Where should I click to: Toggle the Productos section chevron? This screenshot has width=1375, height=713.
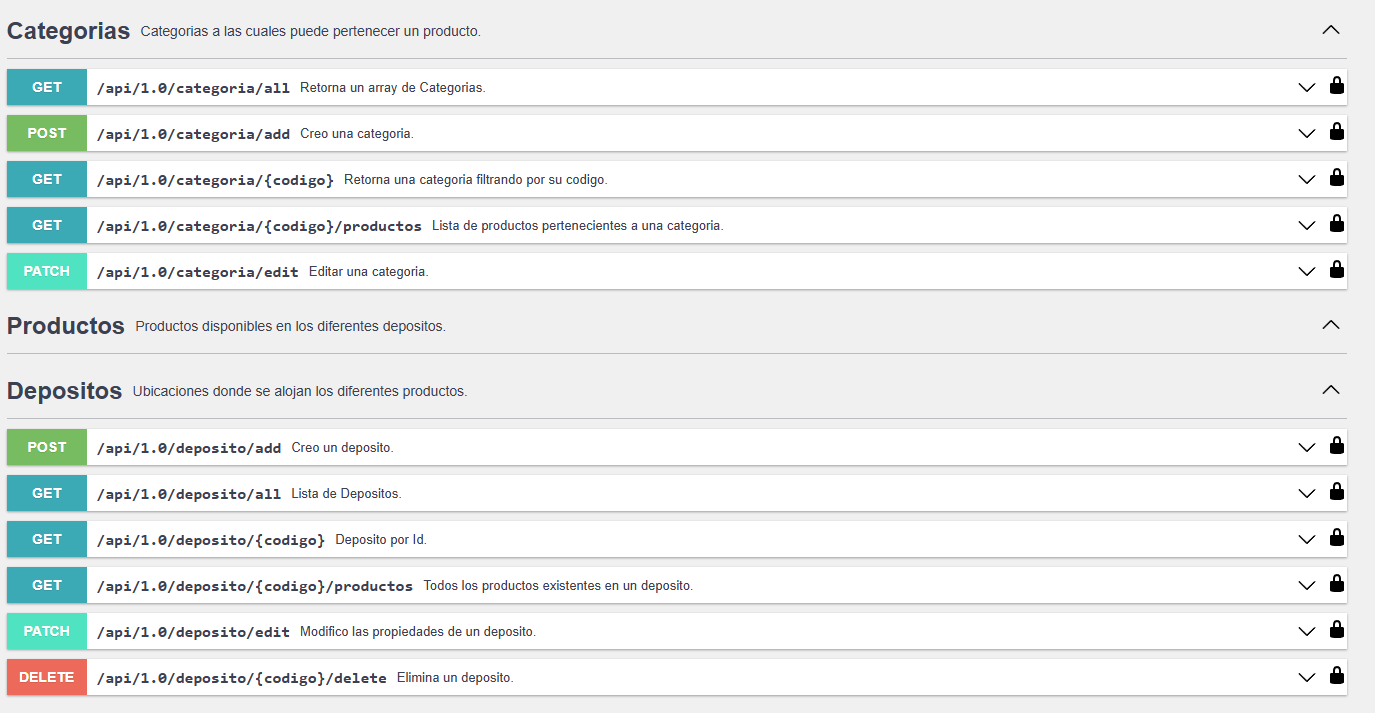click(1330, 325)
